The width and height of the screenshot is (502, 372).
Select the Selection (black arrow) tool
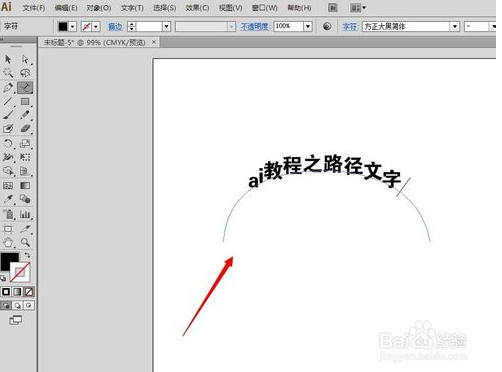[x=8, y=59]
